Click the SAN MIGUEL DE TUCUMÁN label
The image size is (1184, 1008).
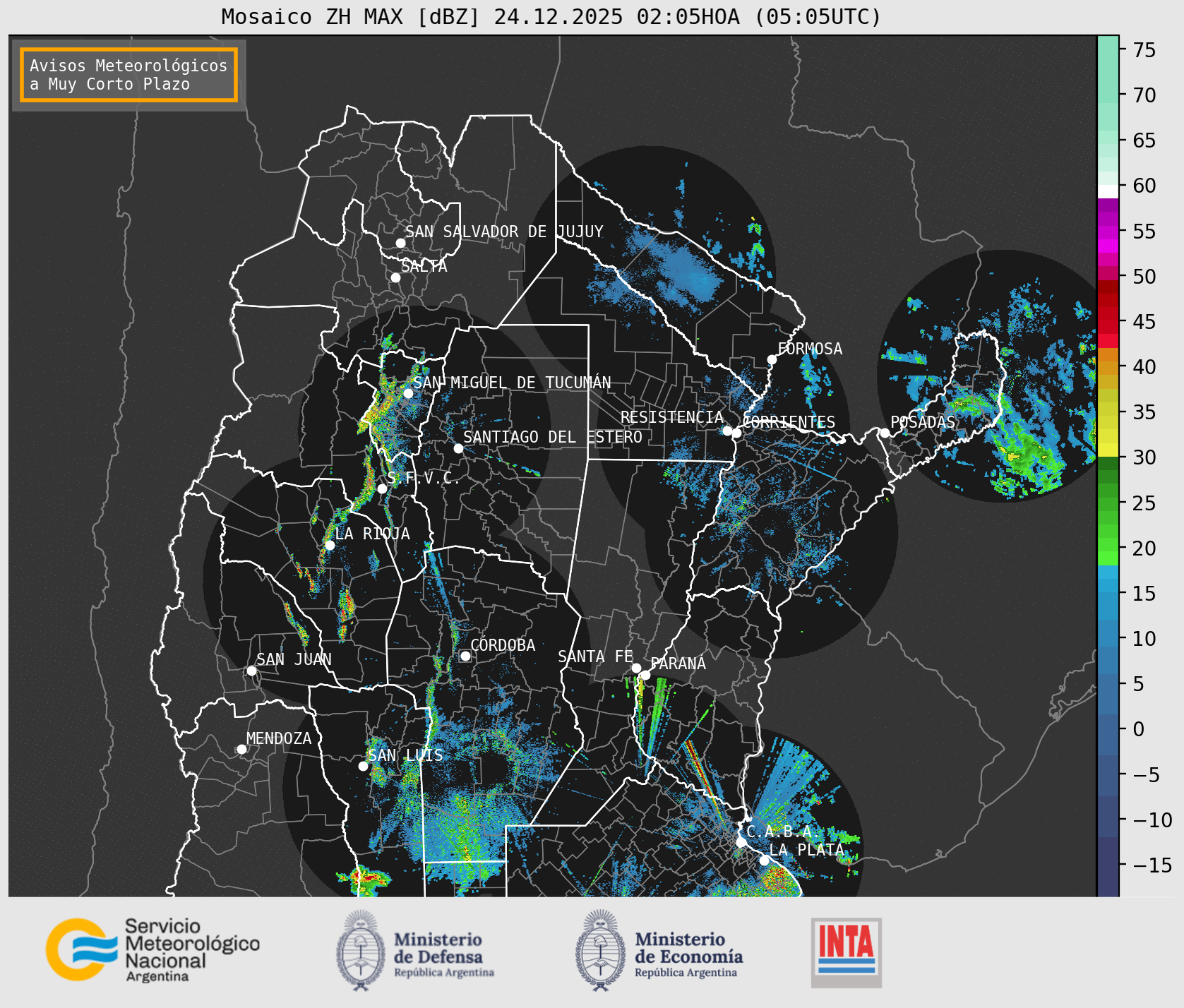click(x=512, y=383)
